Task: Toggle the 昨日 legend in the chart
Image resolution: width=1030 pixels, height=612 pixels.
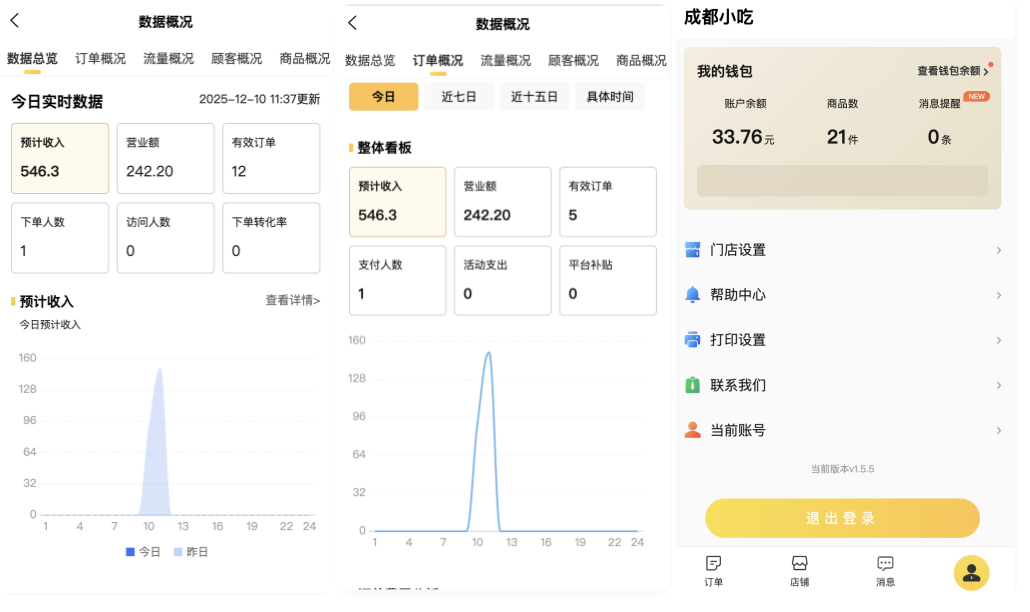Action: coord(191,552)
